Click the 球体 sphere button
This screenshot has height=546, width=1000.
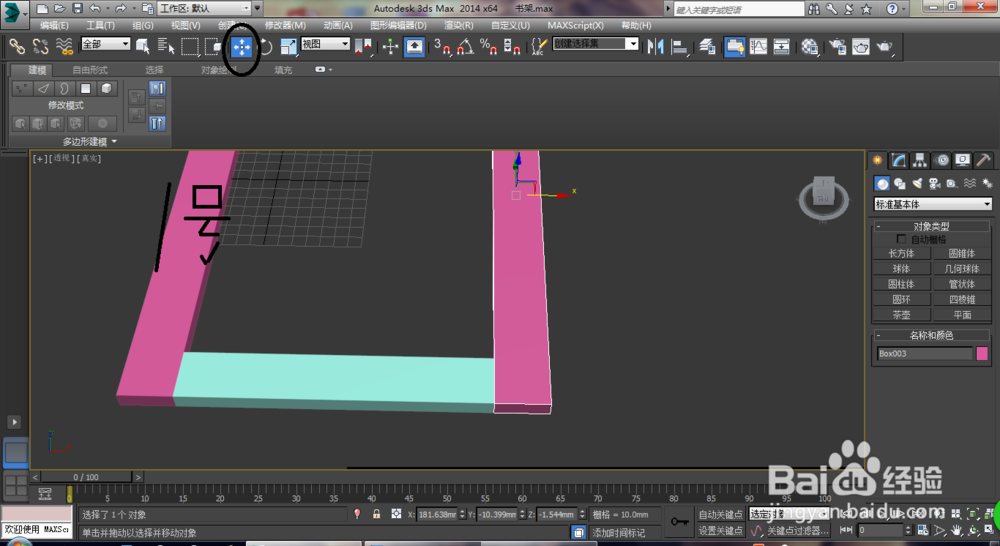click(x=901, y=269)
